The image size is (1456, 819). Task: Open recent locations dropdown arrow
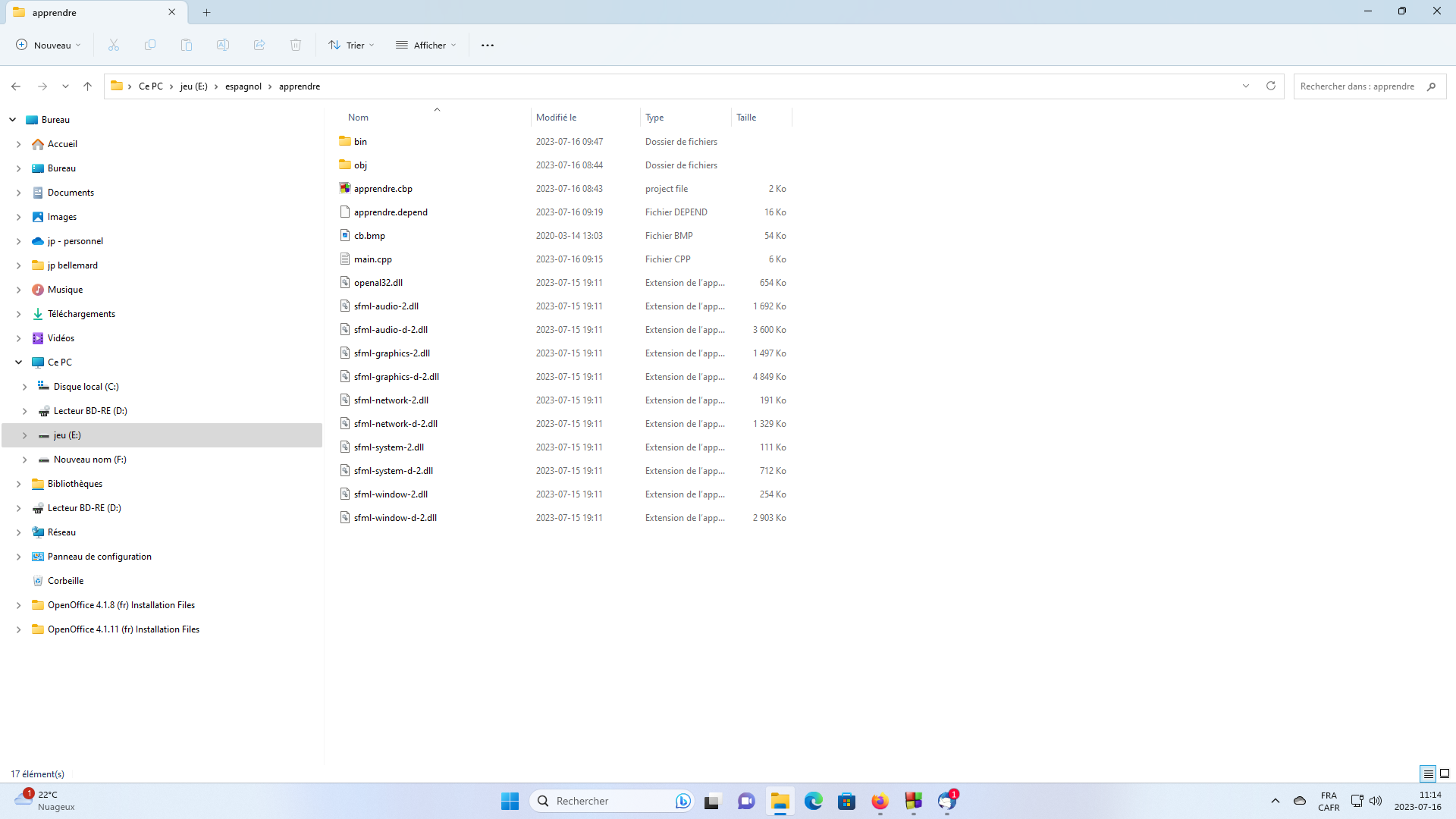pyautogui.click(x=66, y=86)
